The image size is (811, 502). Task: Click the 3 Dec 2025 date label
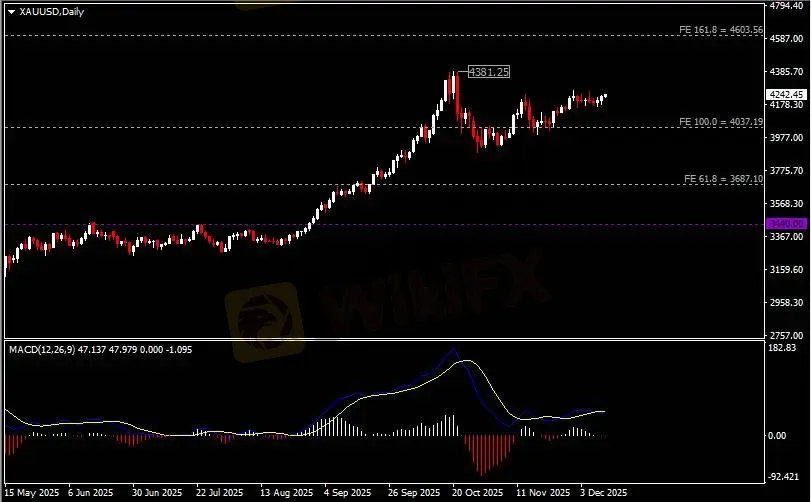coord(602,493)
